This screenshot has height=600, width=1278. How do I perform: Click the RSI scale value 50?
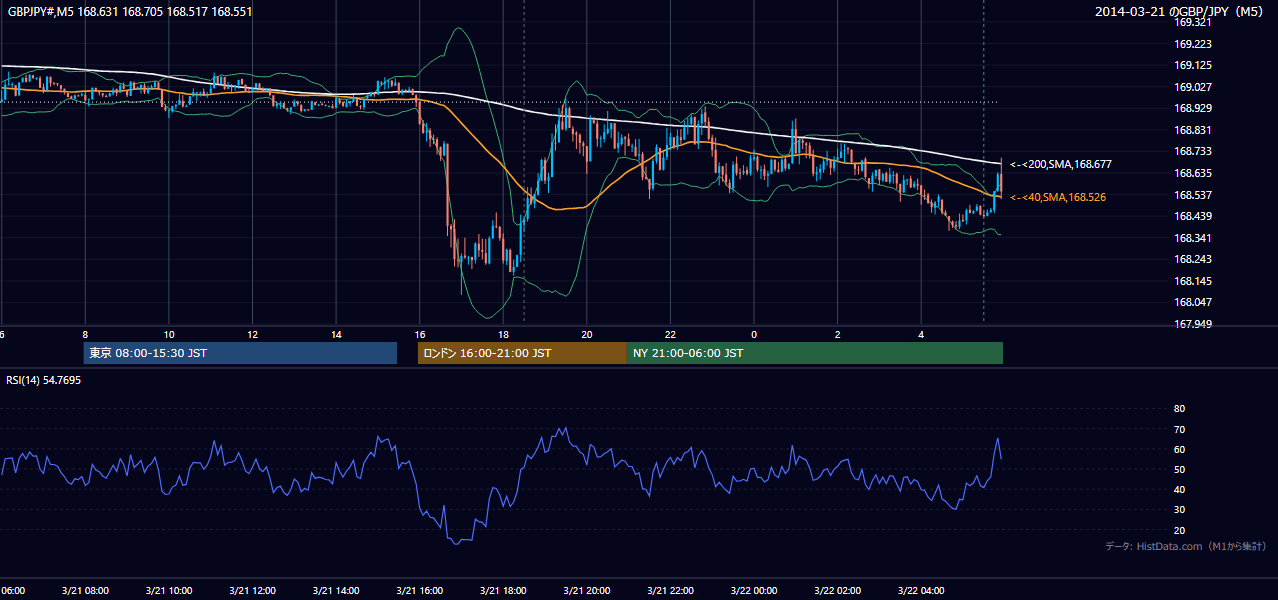tap(1179, 470)
